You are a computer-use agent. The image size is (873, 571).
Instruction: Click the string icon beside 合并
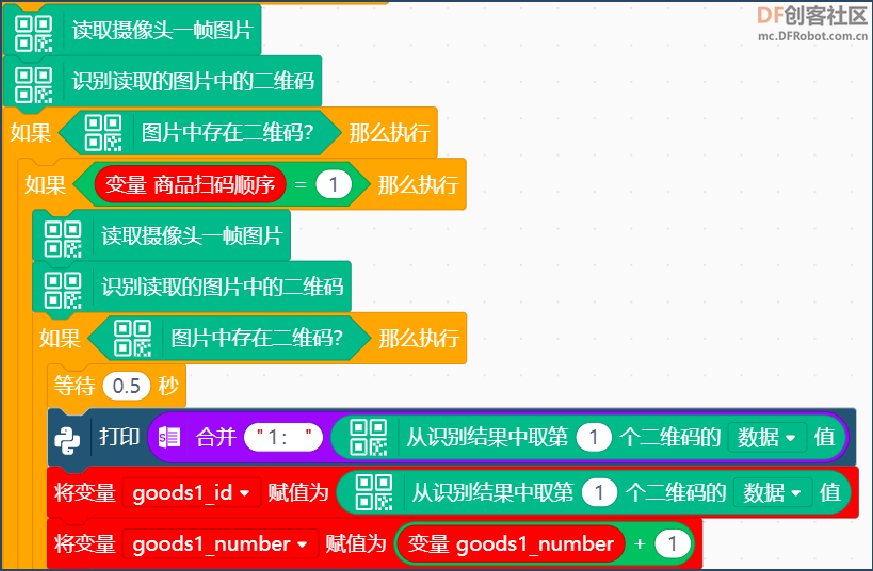tap(169, 437)
